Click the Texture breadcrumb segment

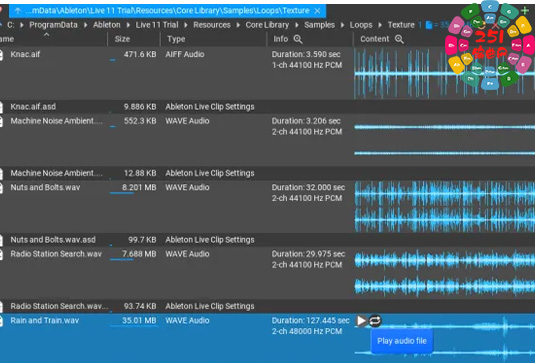click(401, 25)
